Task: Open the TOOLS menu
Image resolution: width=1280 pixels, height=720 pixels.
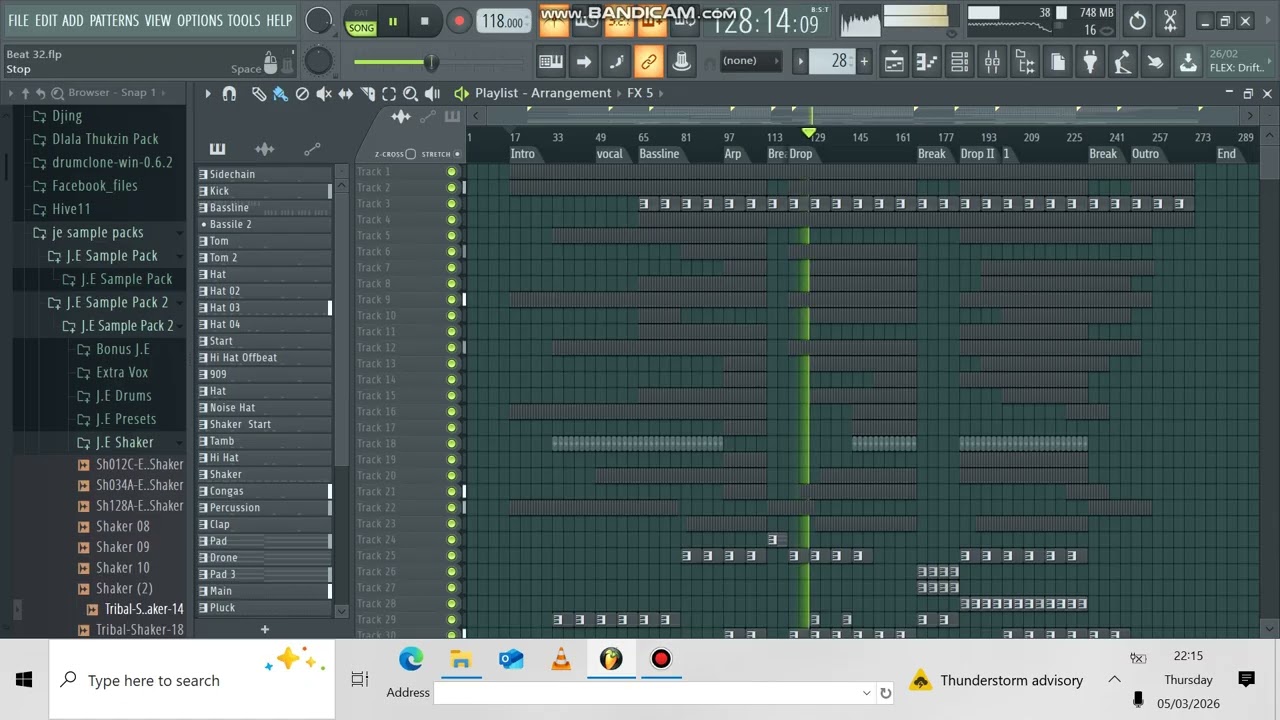Action: (244, 20)
